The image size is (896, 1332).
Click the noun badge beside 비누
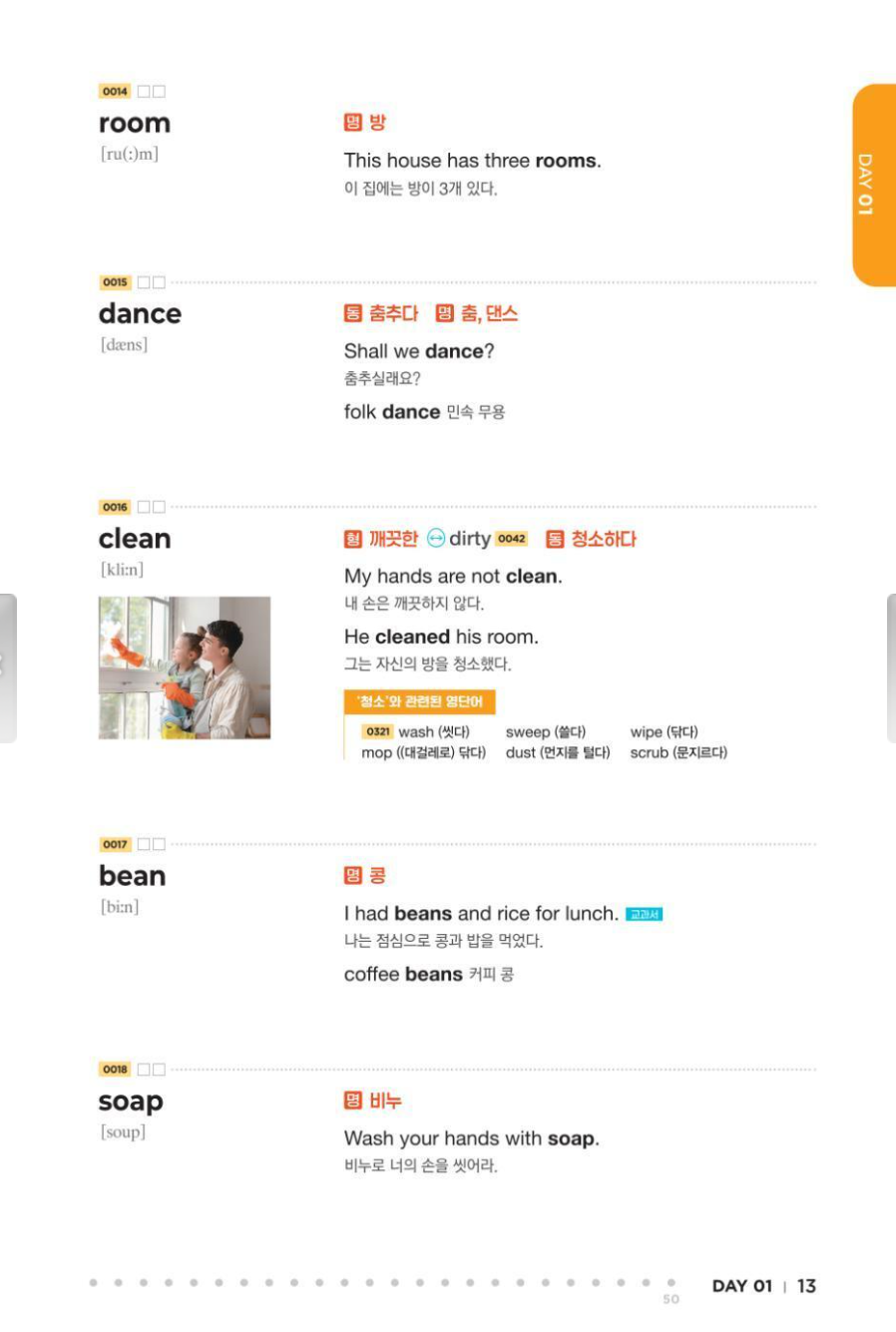pos(352,1101)
